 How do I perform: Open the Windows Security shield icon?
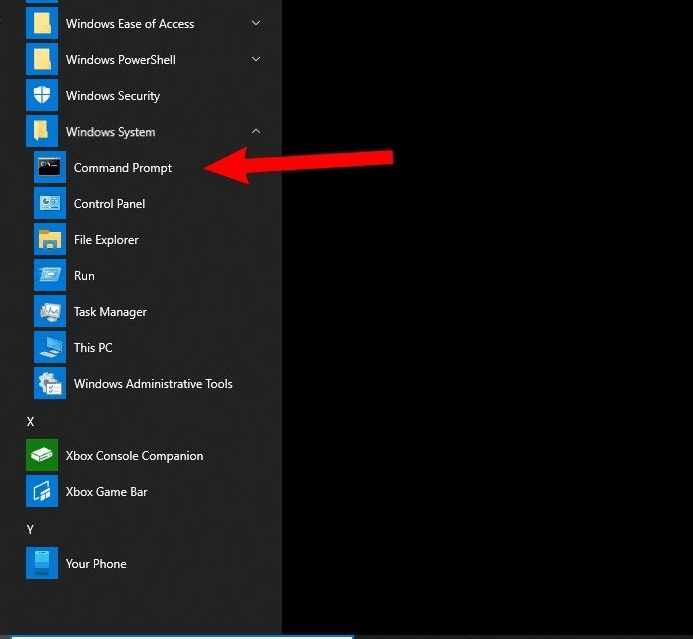41,96
